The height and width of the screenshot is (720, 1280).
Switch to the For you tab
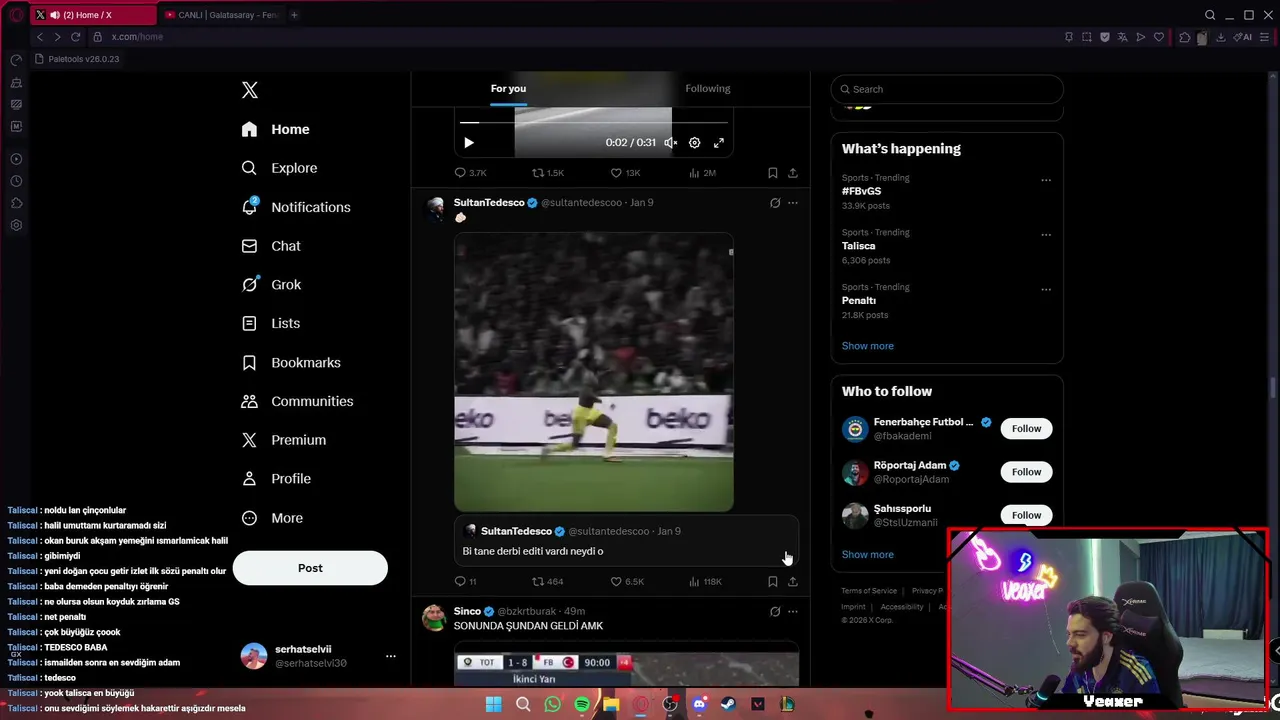coord(508,89)
